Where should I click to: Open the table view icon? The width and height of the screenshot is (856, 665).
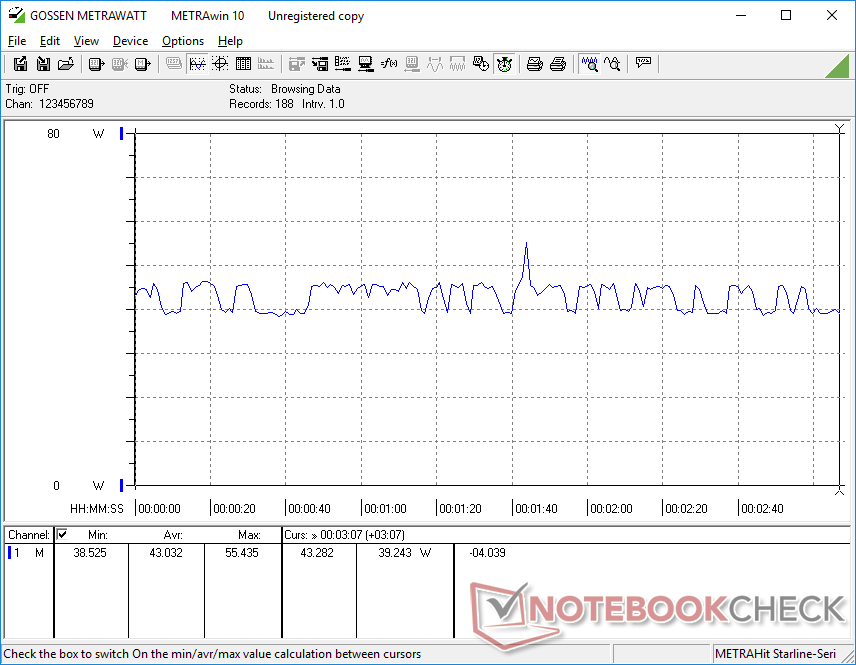click(243, 64)
